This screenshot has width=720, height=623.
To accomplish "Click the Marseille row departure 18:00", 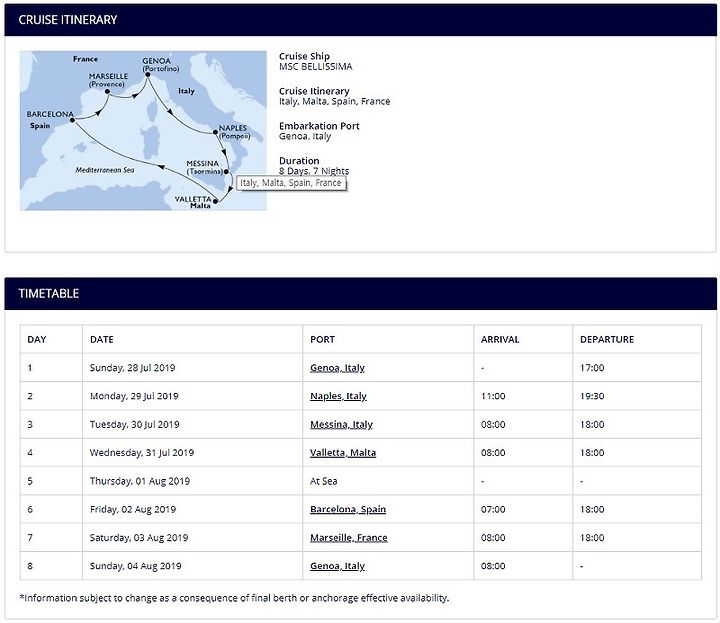I will tap(592, 538).
